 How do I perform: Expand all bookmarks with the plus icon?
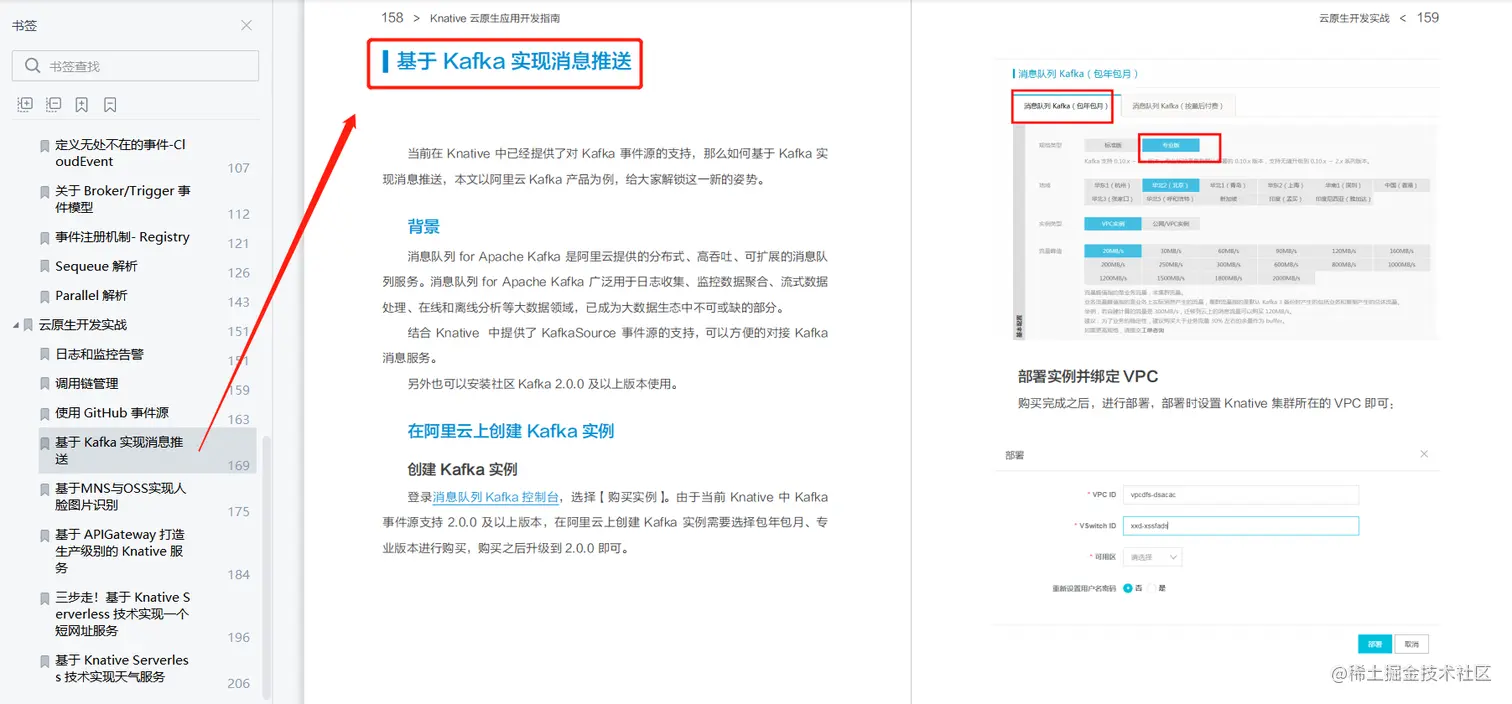click(26, 104)
